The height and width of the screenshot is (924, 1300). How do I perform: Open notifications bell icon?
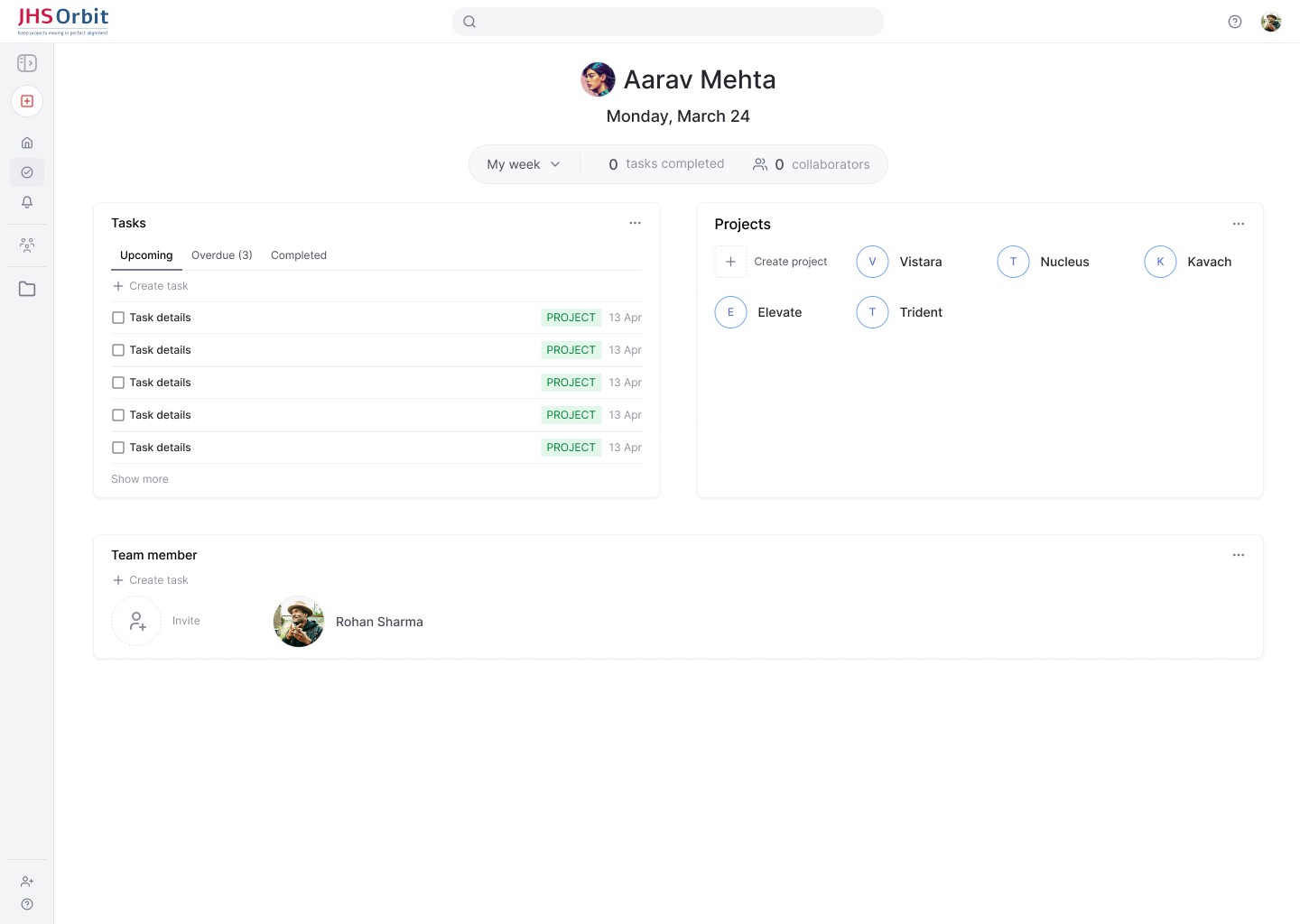[27, 202]
